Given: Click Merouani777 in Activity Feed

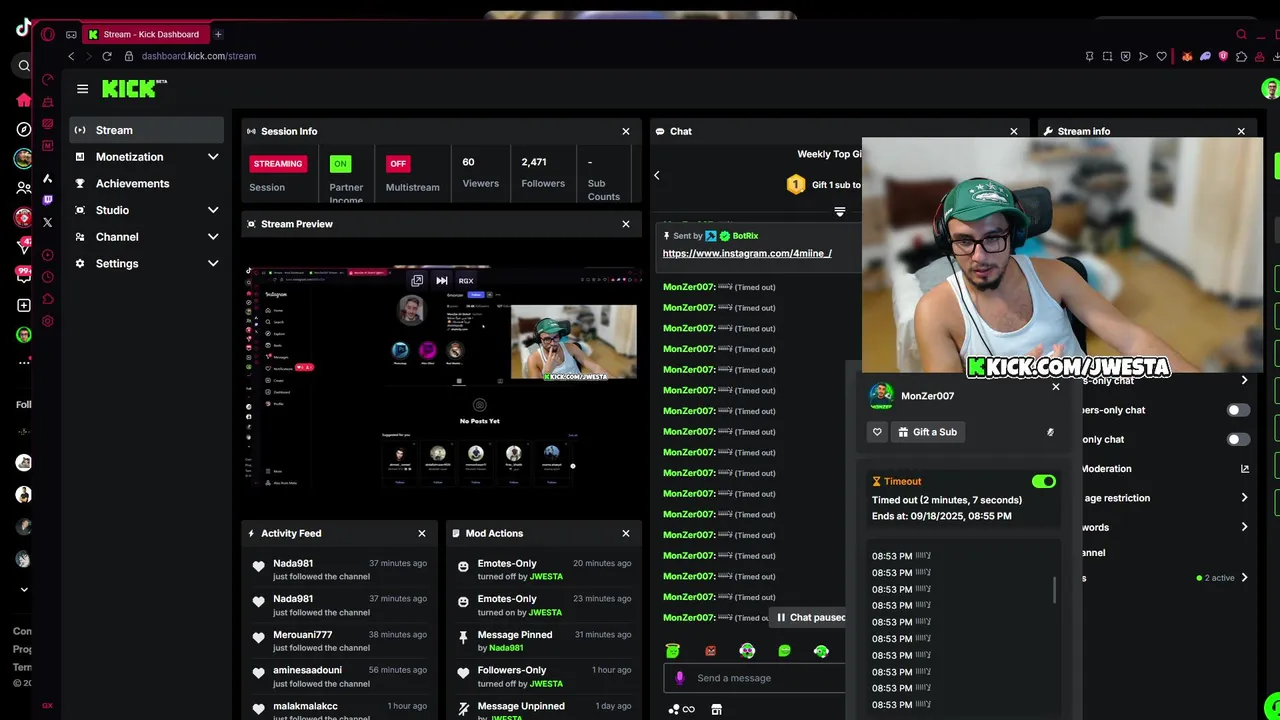Looking at the screenshot, I should pyautogui.click(x=303, y=635).
